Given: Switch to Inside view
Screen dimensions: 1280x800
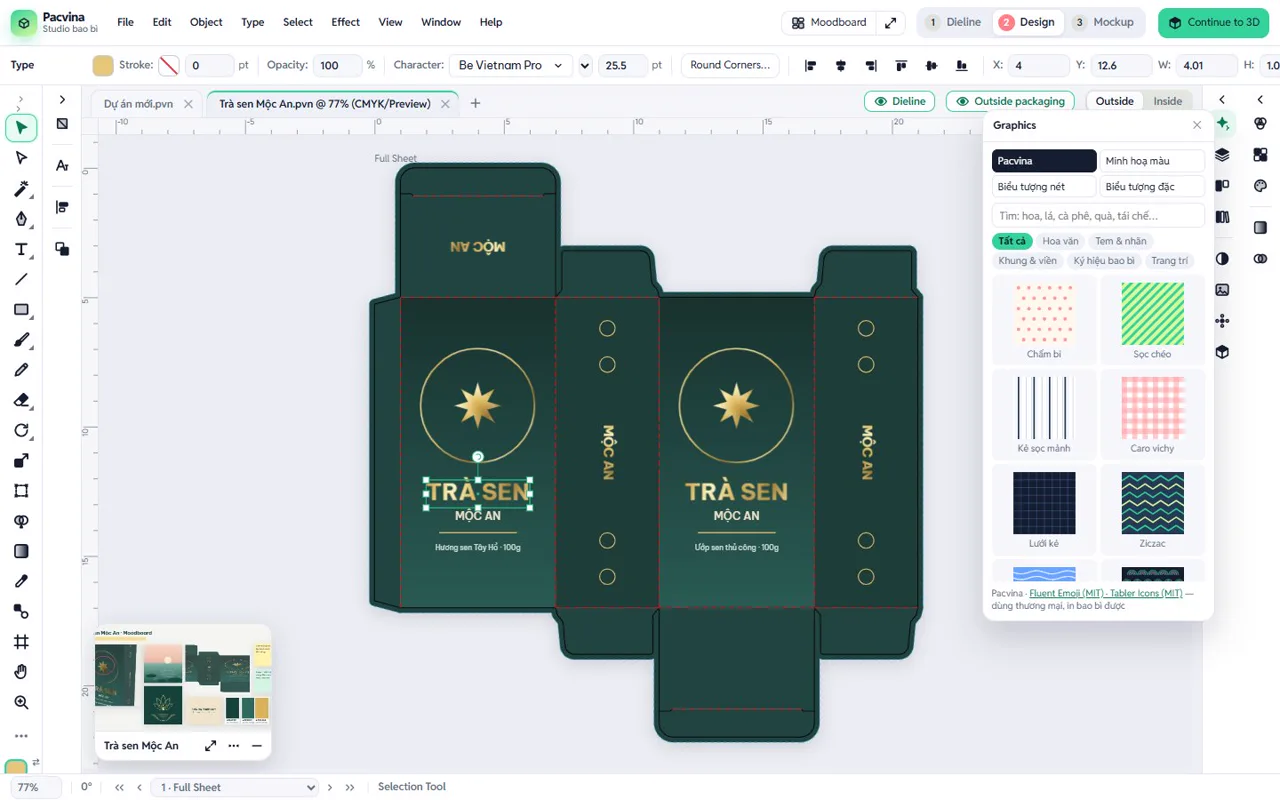Looking at the screenshot, I should coord(1167,101).
